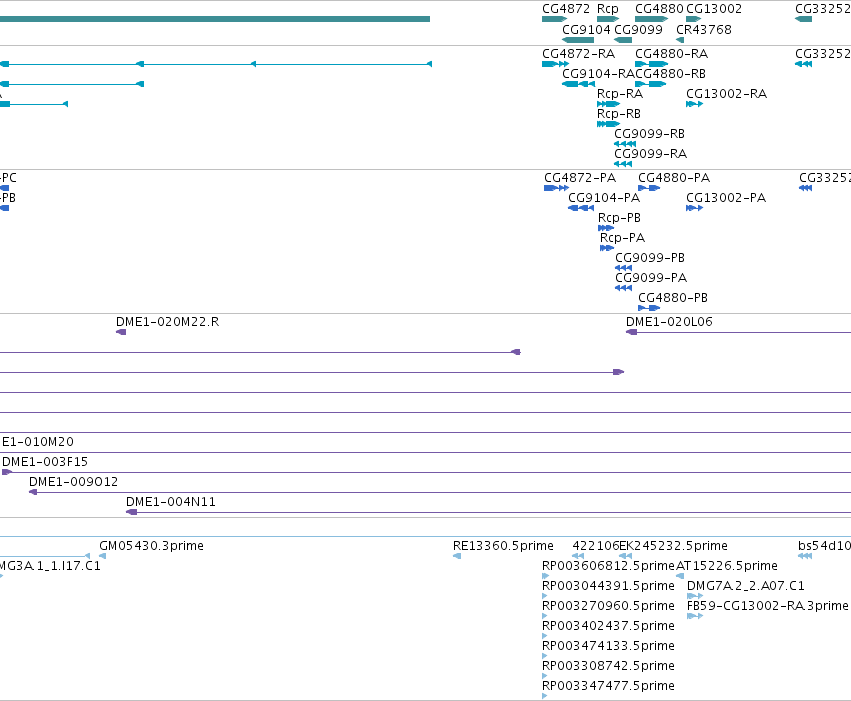851x701 pixels.
Task: Select protein CG13002-PA
Action: tap(726, 198)
